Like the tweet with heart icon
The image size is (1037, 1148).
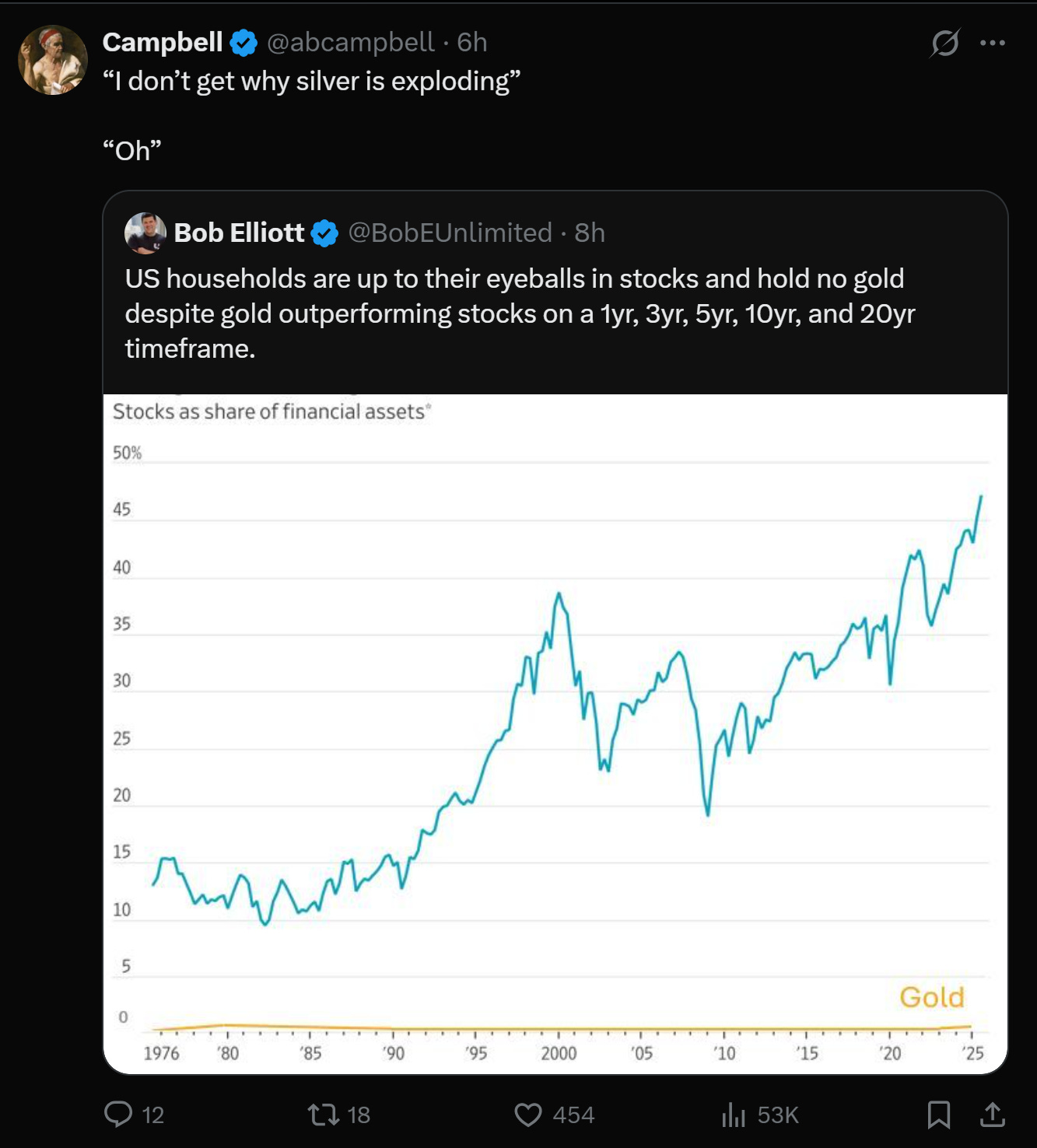pos(528,1115)
